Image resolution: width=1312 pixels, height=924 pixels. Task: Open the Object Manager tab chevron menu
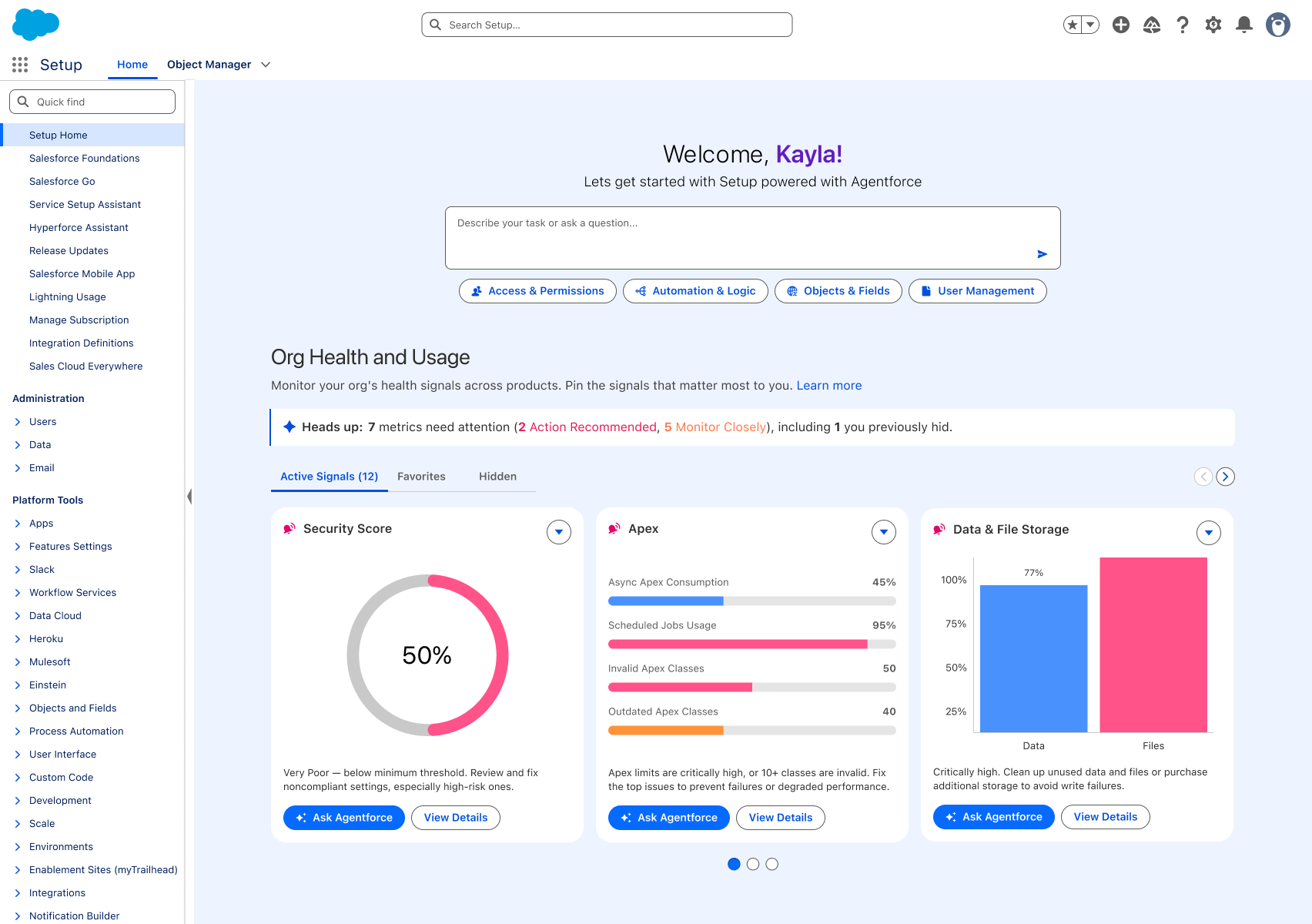coord(266,65)
